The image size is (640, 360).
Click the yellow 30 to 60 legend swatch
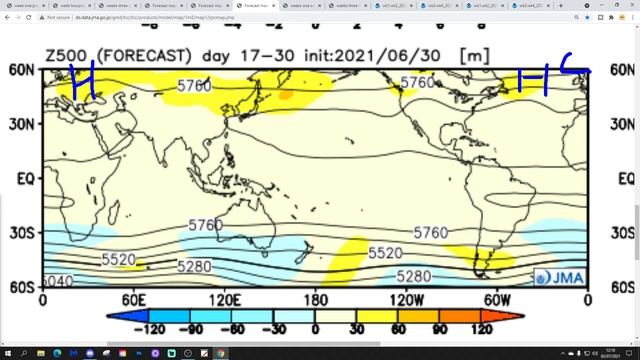pos(377,316)
